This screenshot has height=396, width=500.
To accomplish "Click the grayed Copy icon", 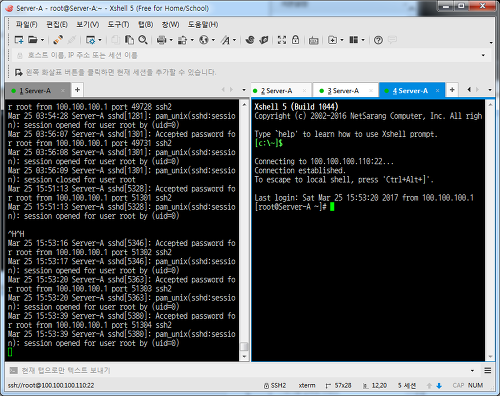I will [115, 40].
